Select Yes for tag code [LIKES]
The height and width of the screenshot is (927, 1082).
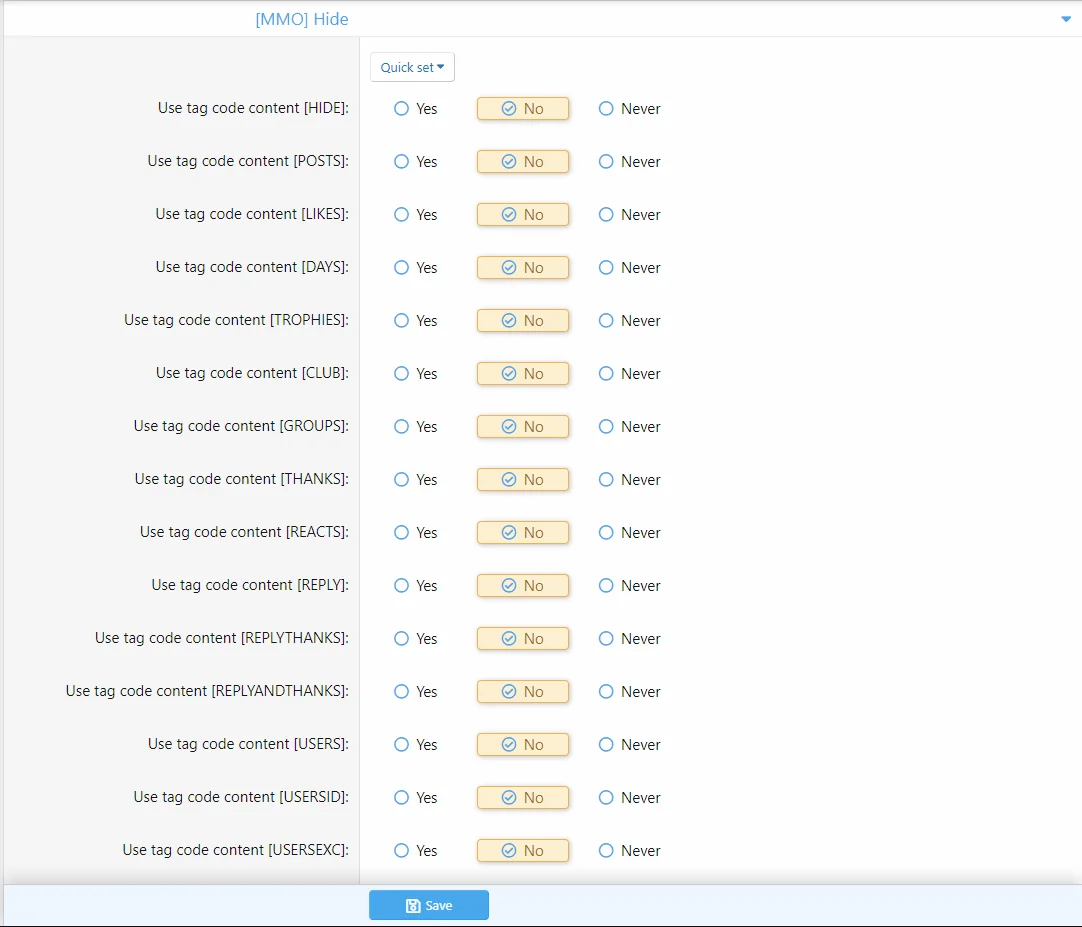tap(402, 215)
